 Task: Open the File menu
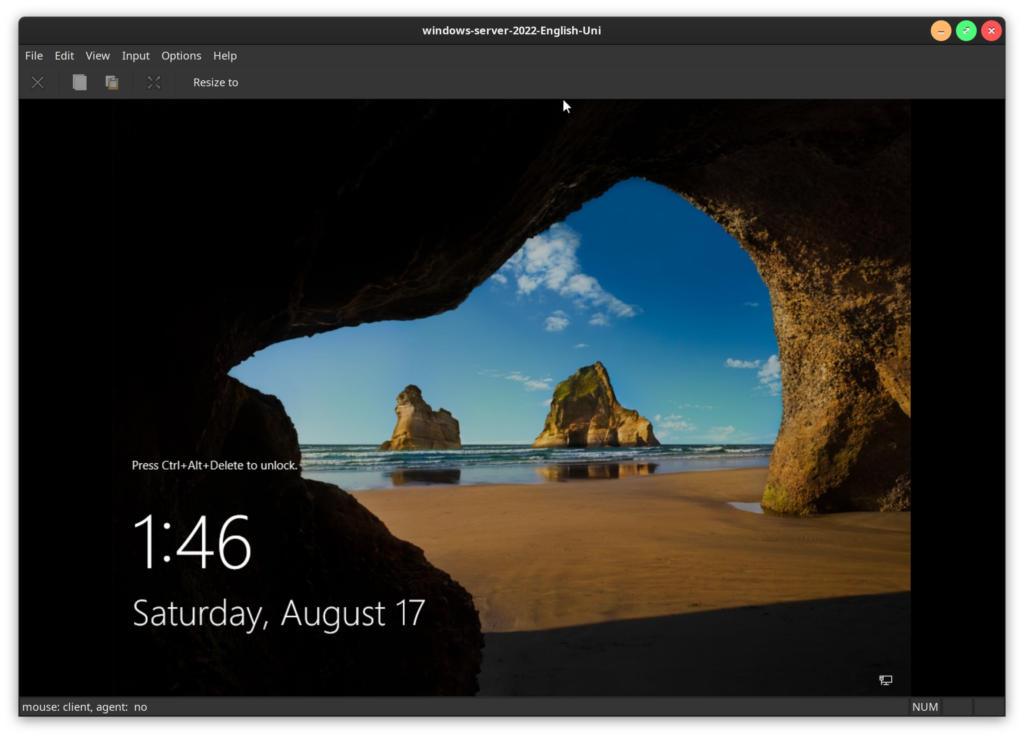34,56
